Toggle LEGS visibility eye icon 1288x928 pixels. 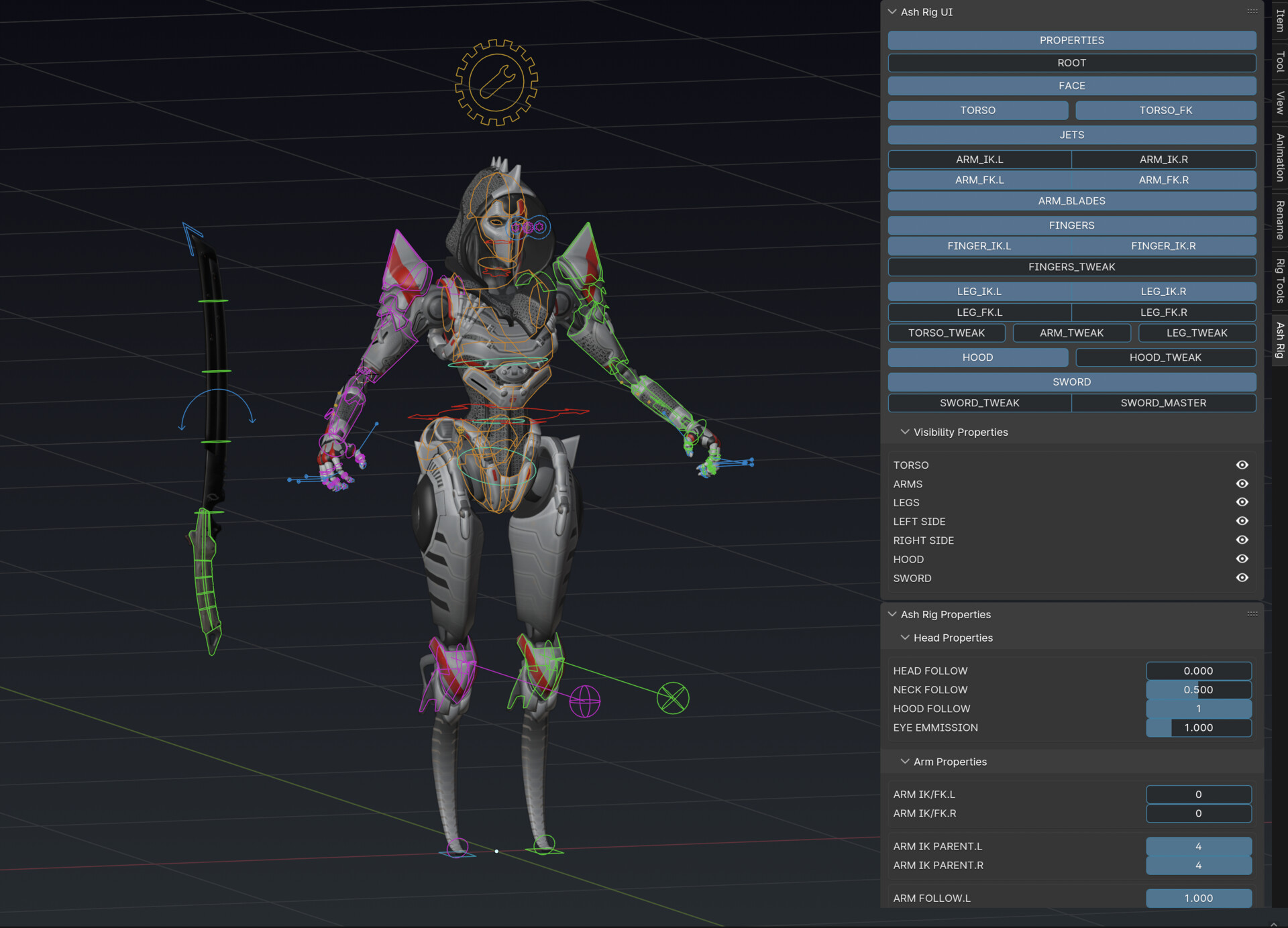[1242, 502]
